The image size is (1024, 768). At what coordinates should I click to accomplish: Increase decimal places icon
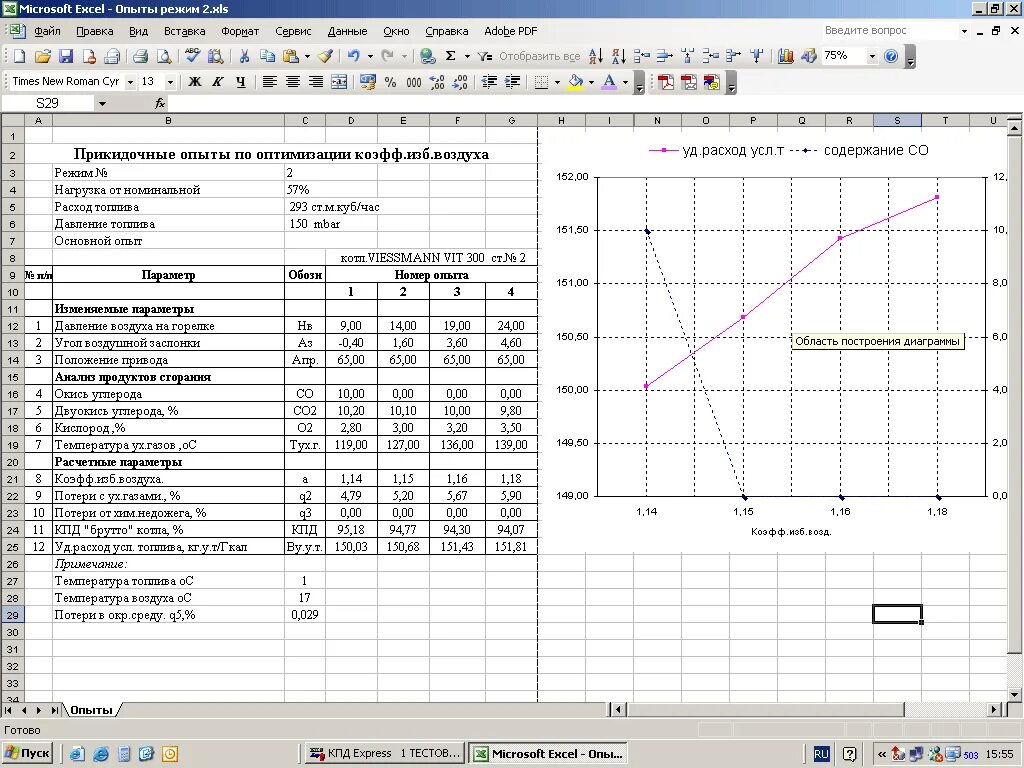(x=437, y=82)
